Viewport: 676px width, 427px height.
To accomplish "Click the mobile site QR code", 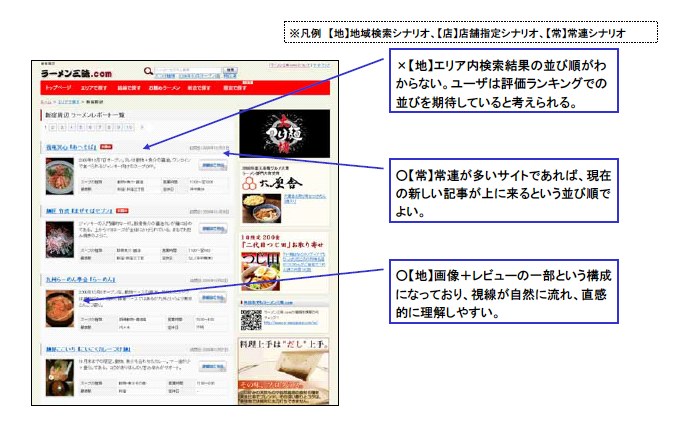I will [x=251, y=320].
